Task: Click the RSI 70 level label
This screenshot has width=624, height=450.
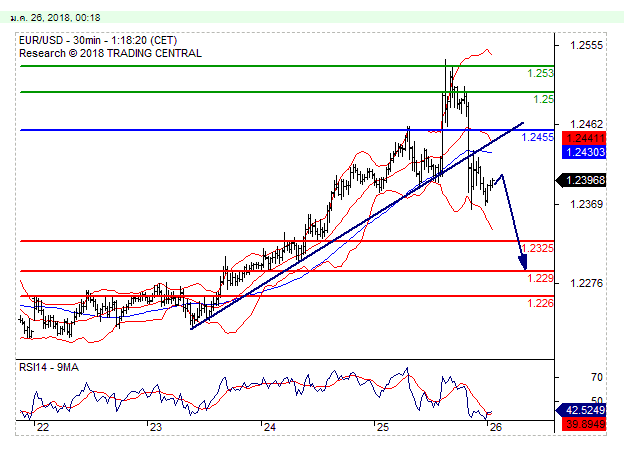Action: tap(597, 377)
